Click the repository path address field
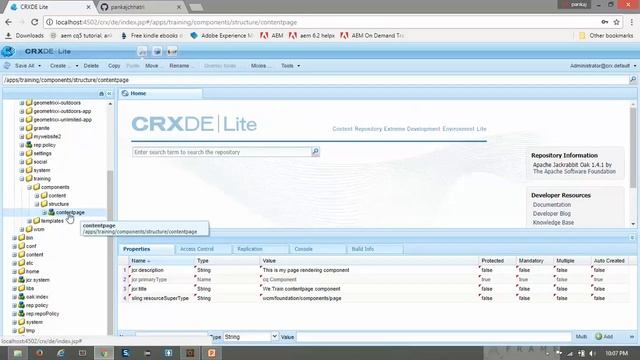The width and height of the screenshot is (640, 360). (315, 80)
